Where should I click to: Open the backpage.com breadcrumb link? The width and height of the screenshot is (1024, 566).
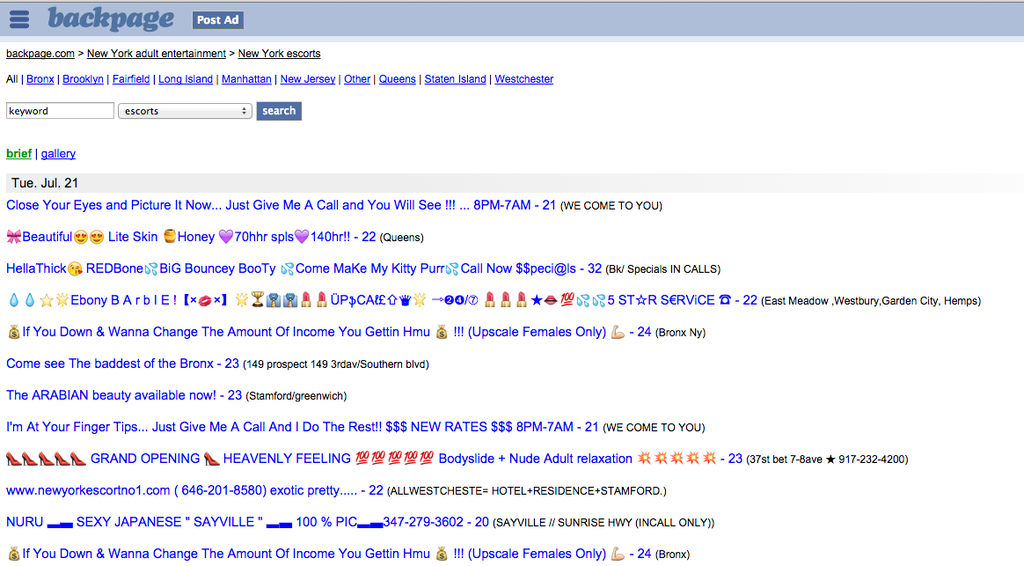coord(40,54)
